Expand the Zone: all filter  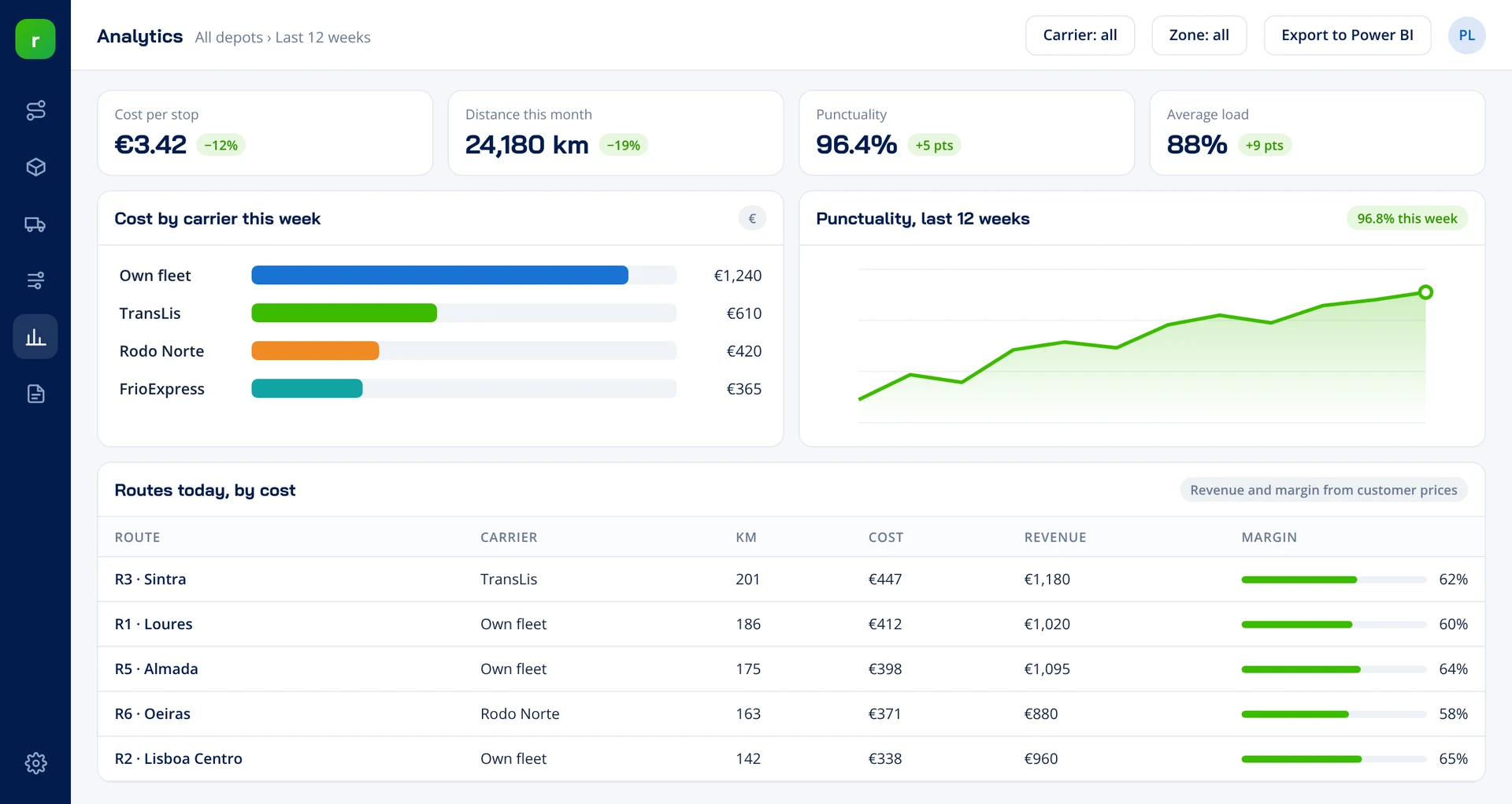tap(1199, 35)
